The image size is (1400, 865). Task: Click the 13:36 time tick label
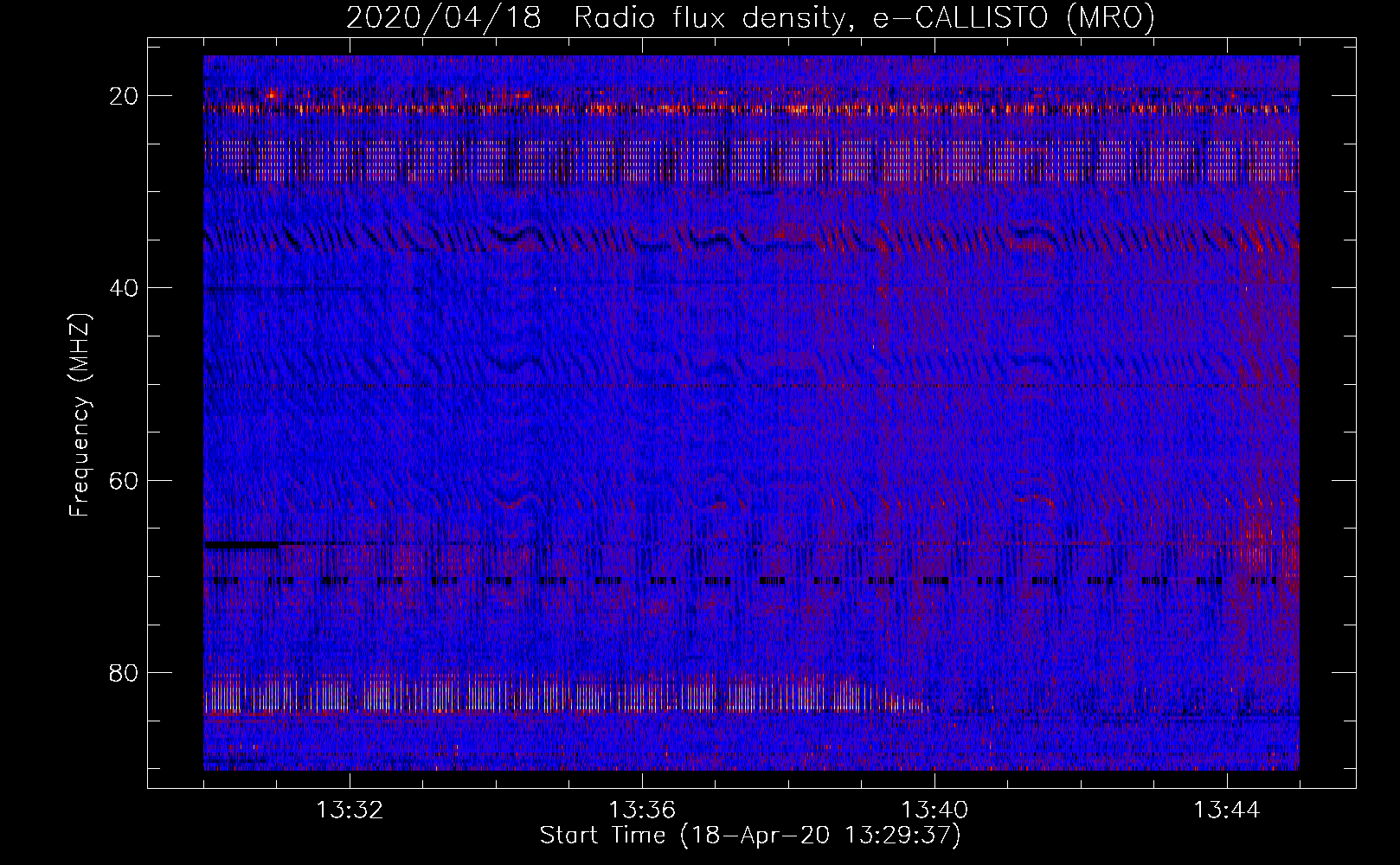(642, 811)
